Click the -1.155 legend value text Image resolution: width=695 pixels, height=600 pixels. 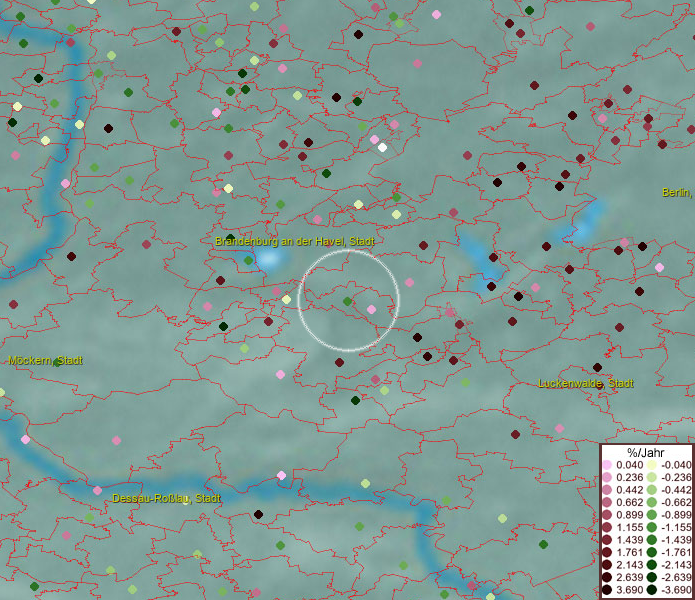pos(676,527)
